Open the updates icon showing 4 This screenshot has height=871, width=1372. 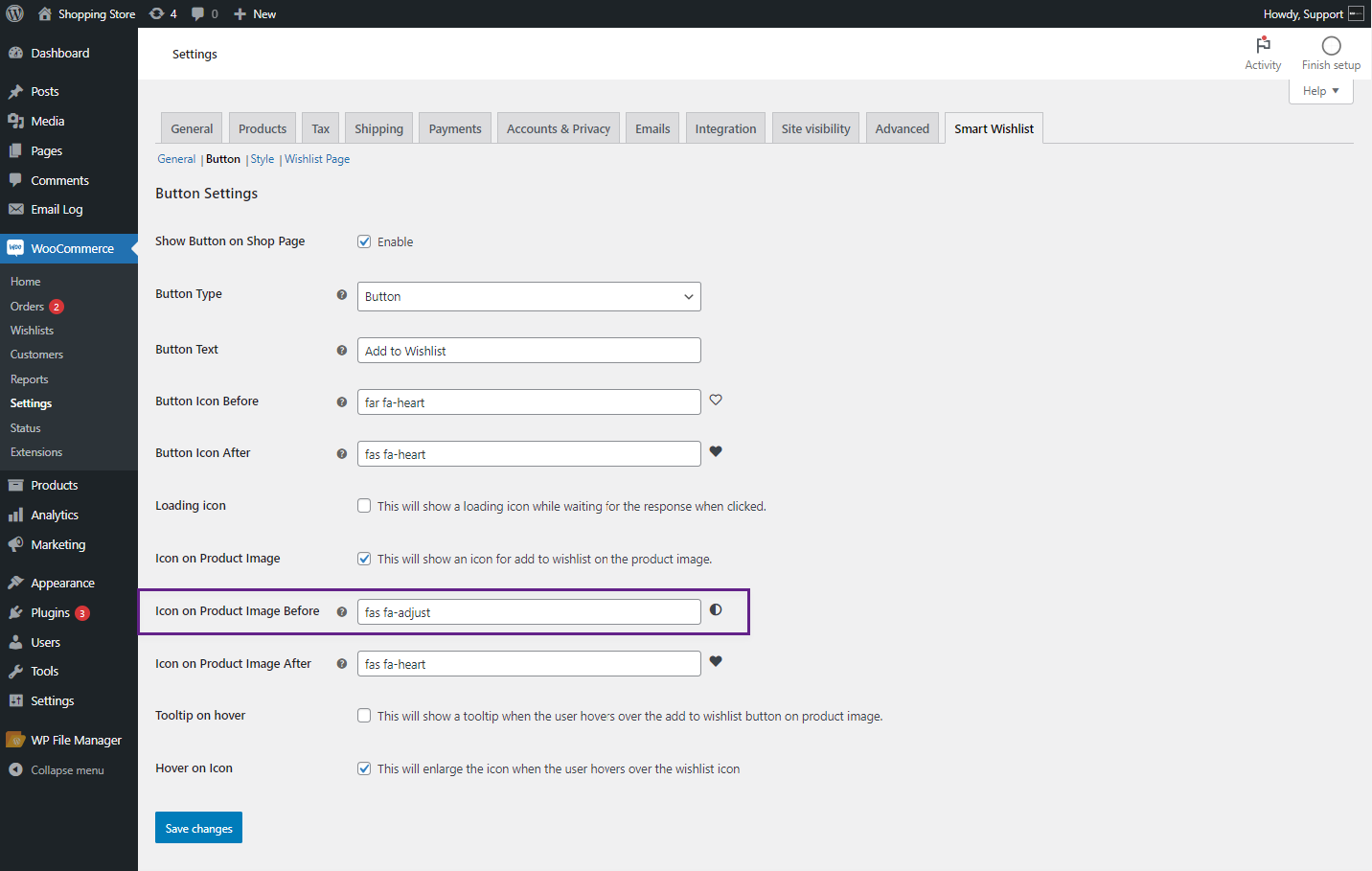(163, 13)
